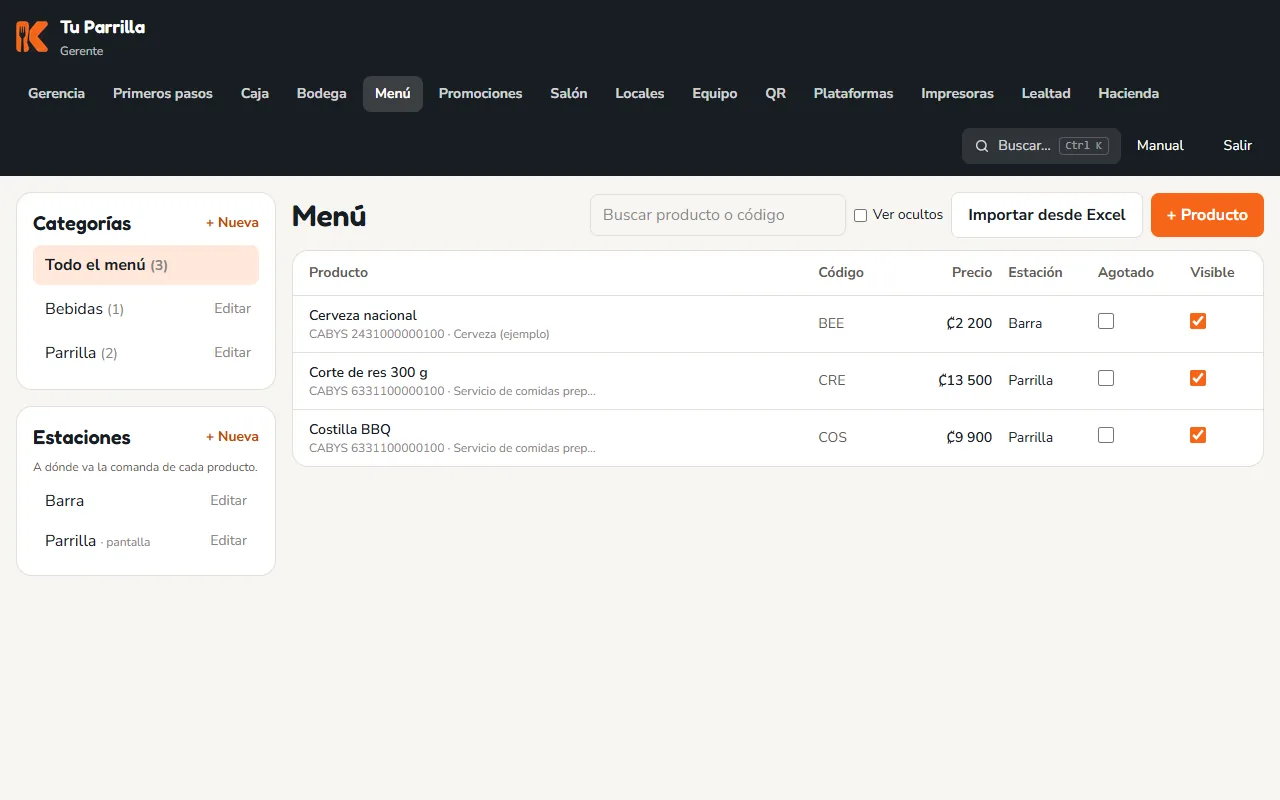Edit the Bebidas category
The height and width of the screenshot is (800, 1280).
point(232,309)
